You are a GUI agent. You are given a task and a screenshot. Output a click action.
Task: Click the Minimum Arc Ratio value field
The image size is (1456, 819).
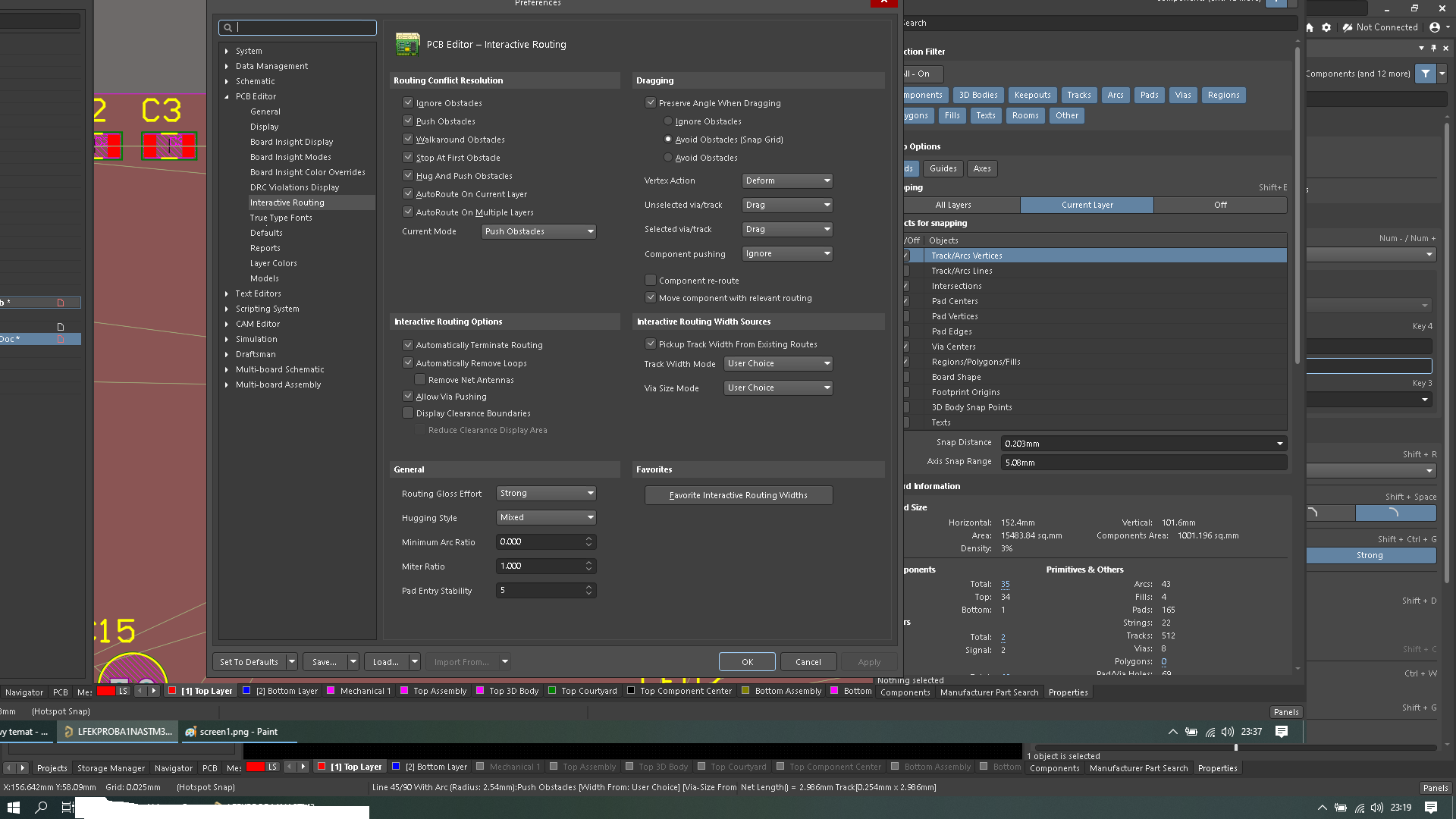pyautogui.click(x=540, y=541)
